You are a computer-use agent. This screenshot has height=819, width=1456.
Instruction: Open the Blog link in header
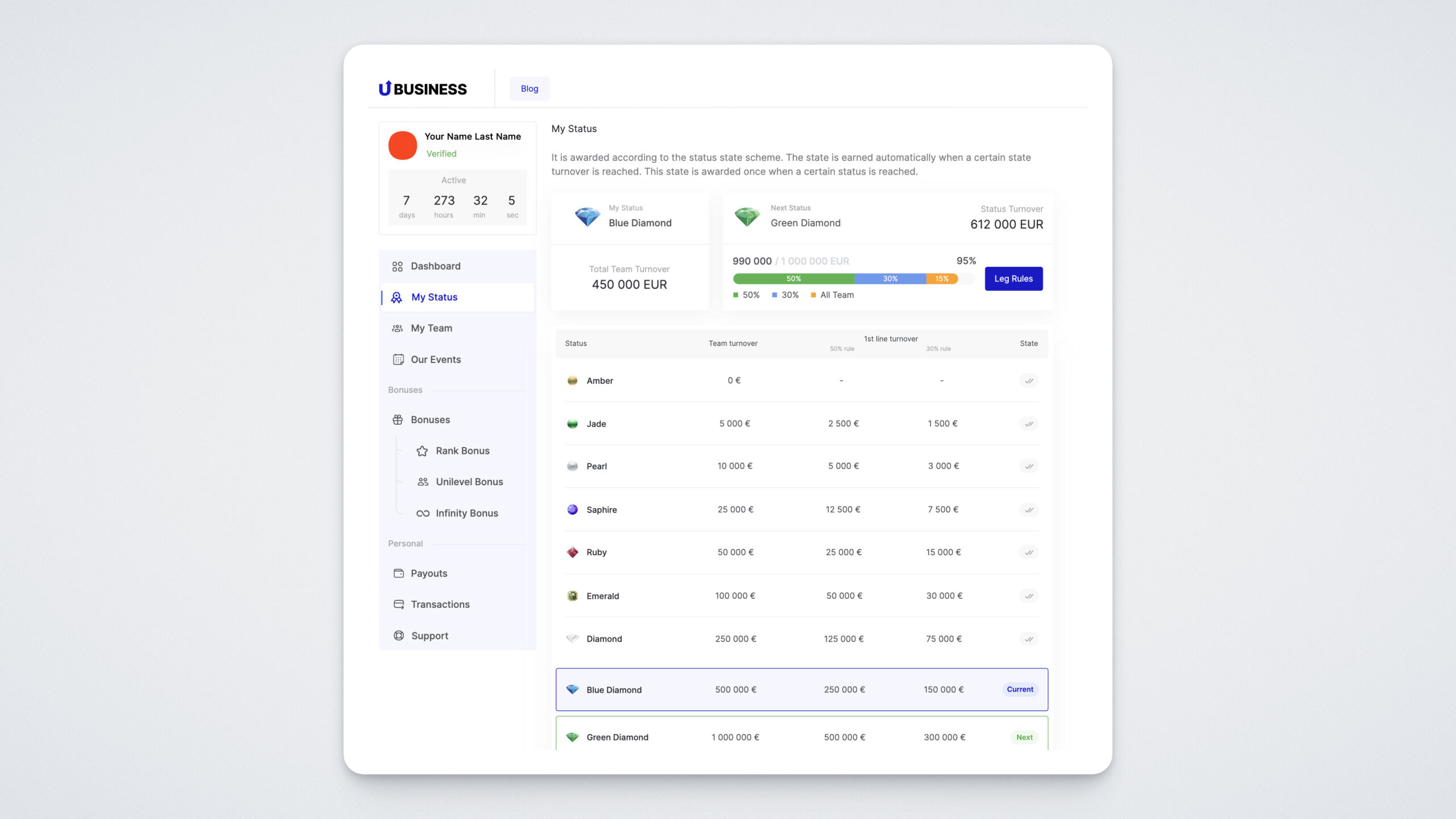pos(529,89)
